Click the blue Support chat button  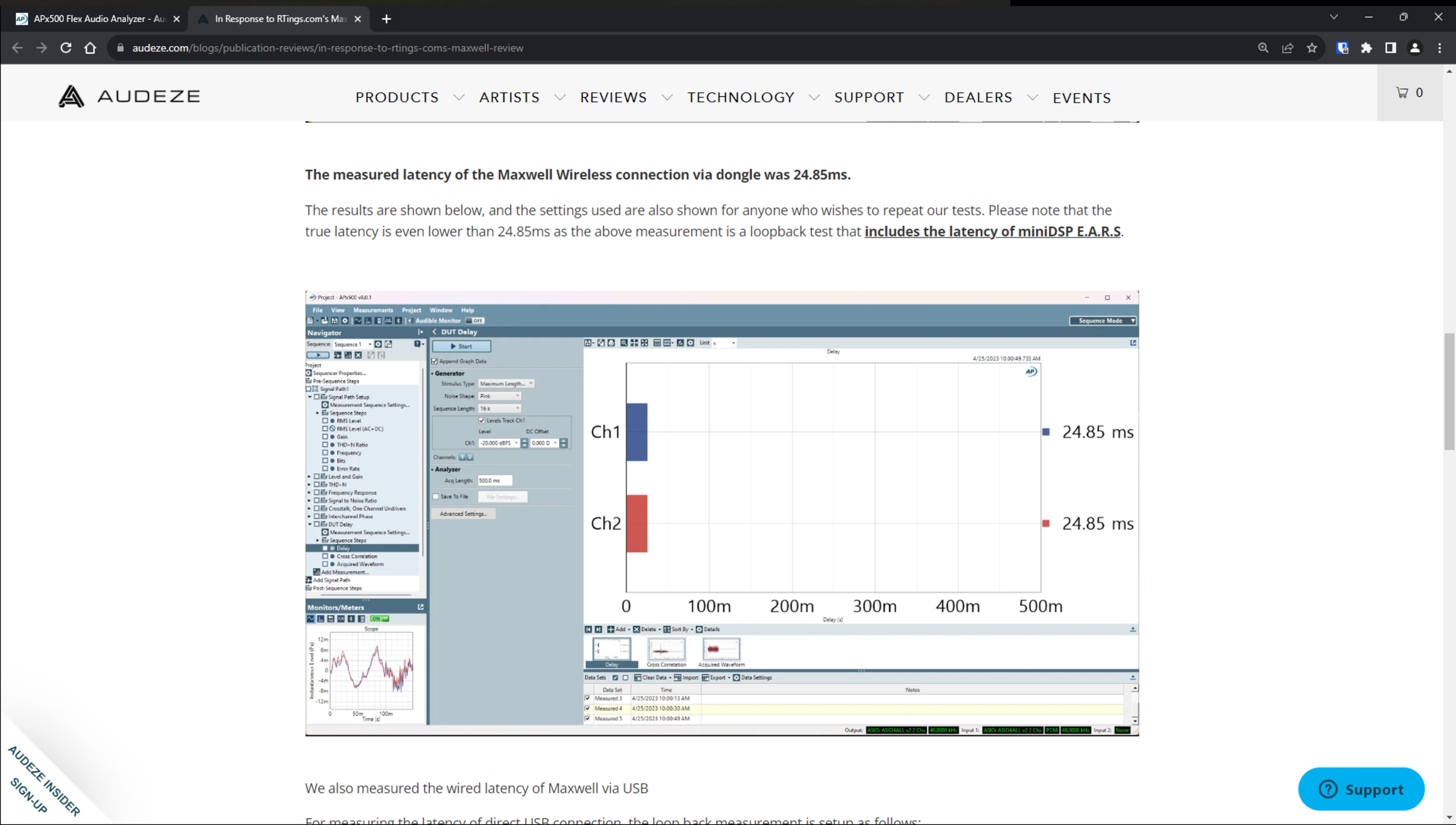coord(1361,789)
